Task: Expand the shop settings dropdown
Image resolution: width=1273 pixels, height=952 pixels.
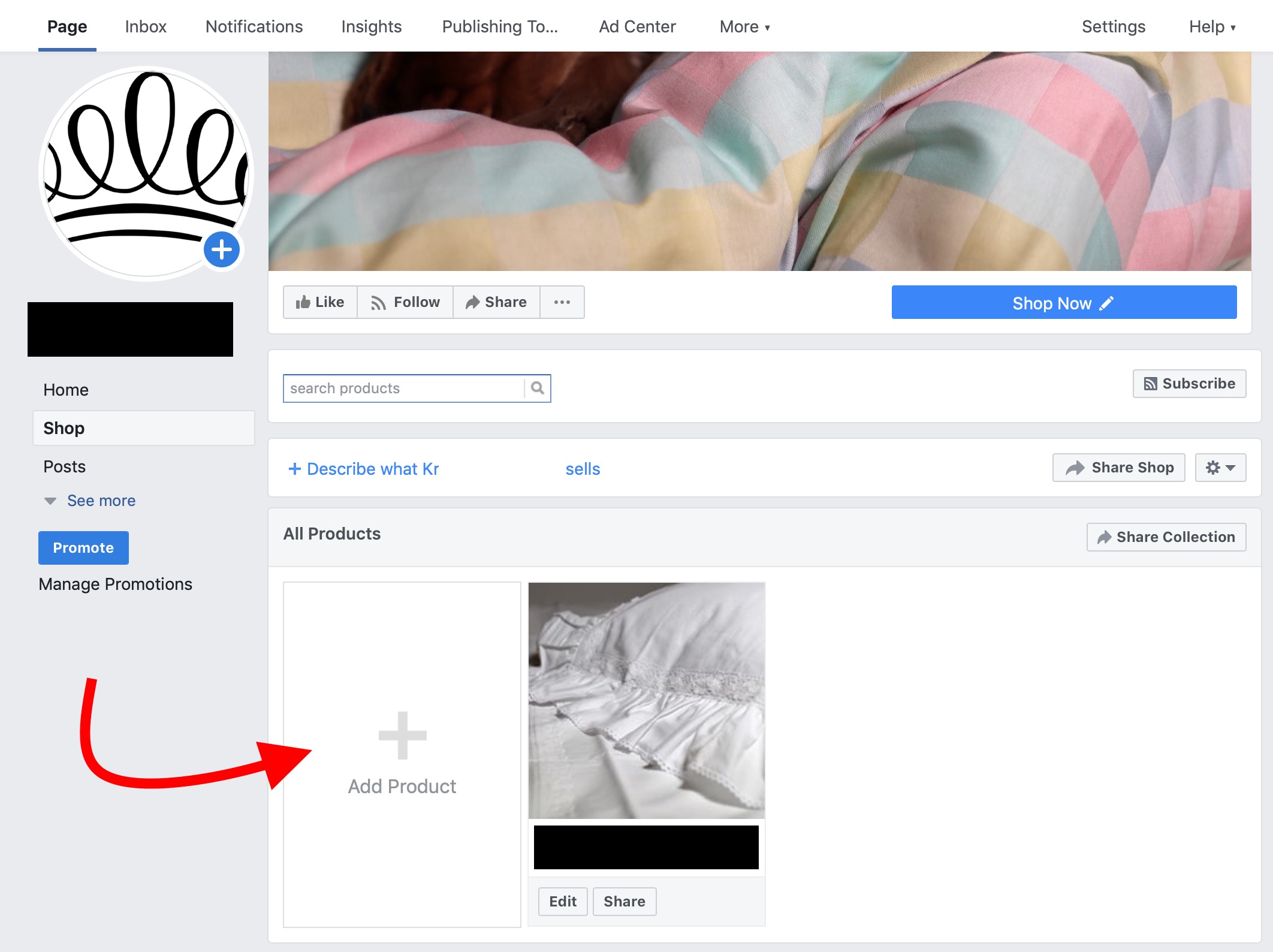Action: click(x=1220, y=467)
